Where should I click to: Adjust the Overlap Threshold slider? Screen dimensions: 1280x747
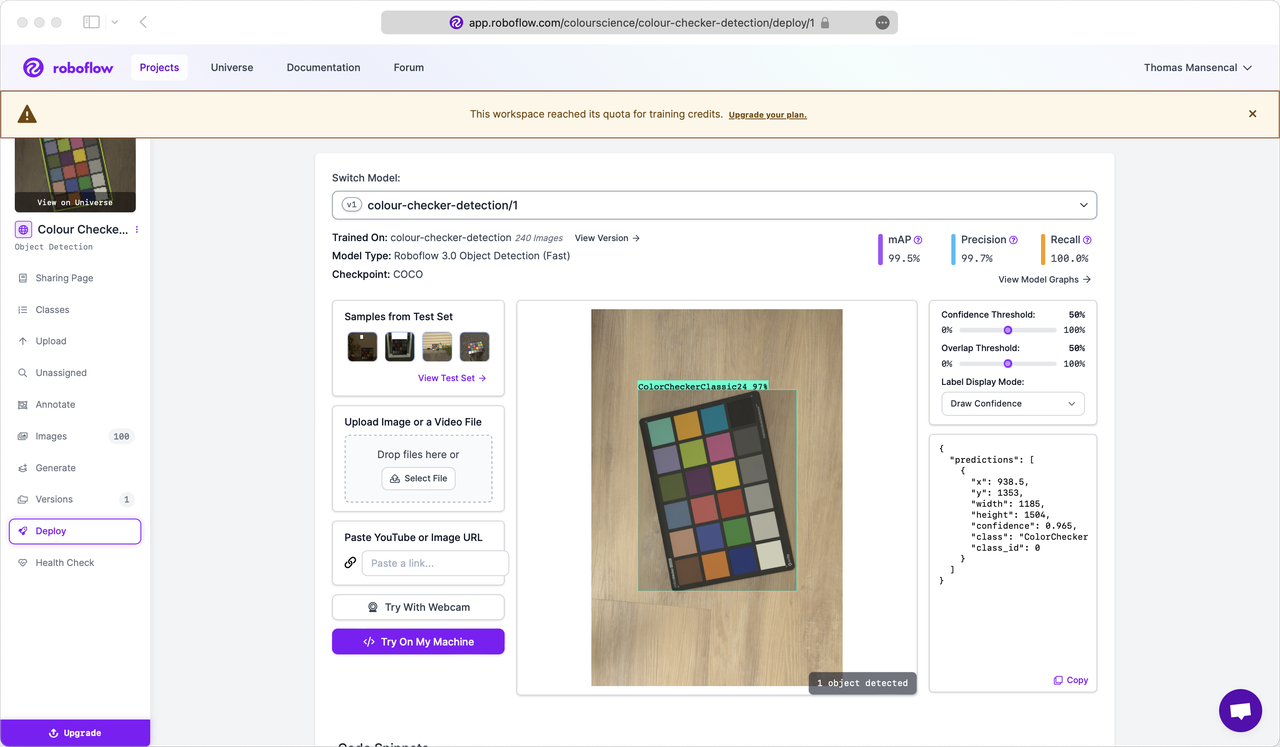click(x=1008, y=364)
